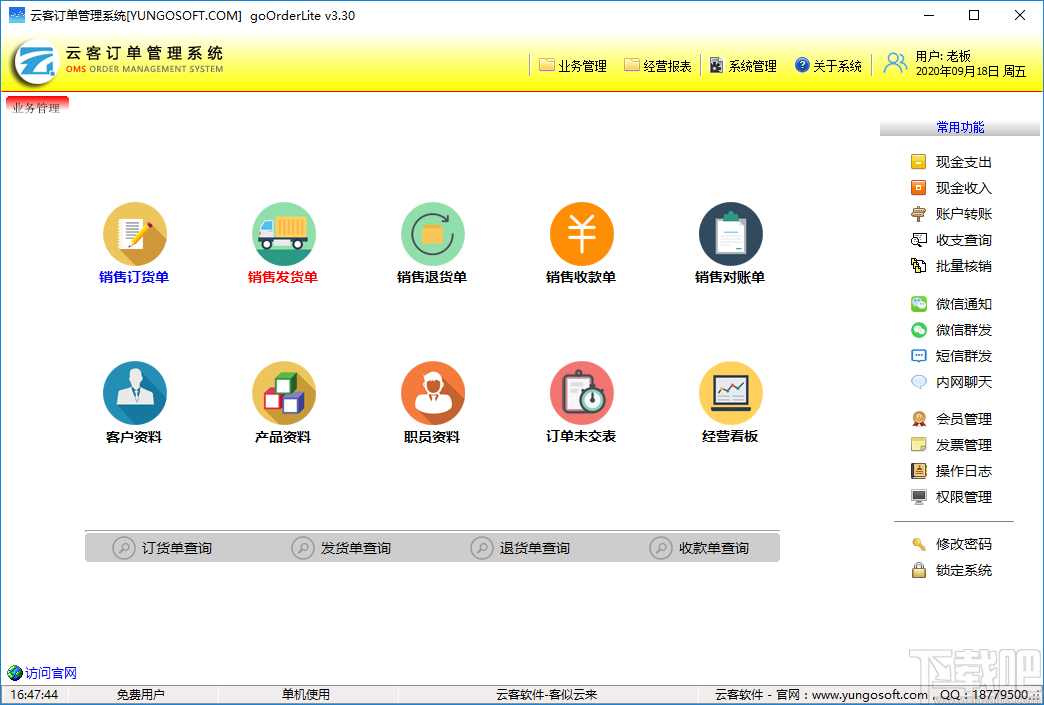
Task: Select 微信群发 in the sidebar
Action: tap(960, 329)
